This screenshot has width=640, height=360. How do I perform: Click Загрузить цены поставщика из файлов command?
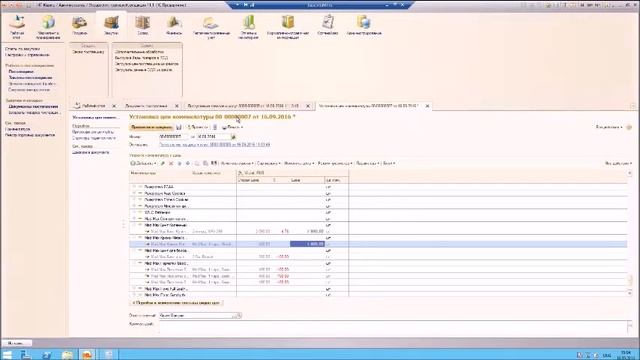(x=147, y=64)
